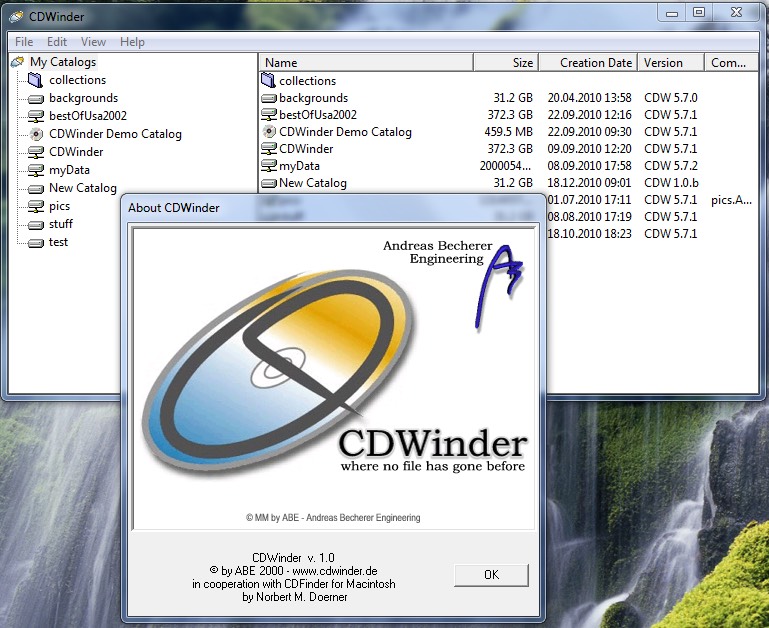Screen dimensions: 769x628
Task: Sort by the Creation Date column header
Action: pos(588,62)
